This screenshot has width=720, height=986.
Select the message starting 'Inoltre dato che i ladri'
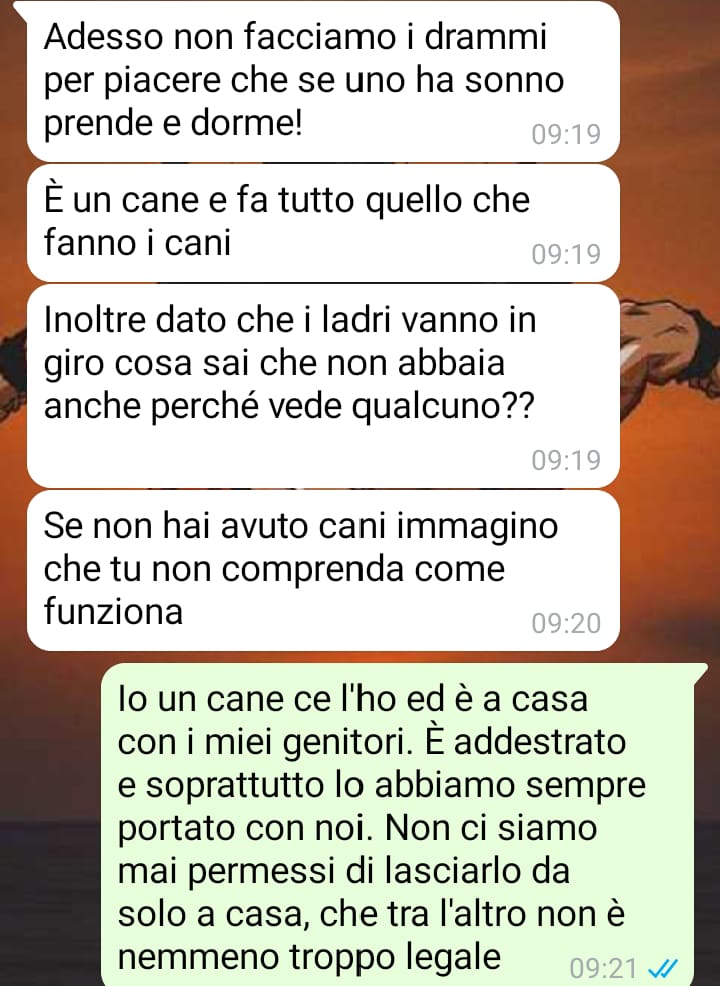(x=323, y=385)
